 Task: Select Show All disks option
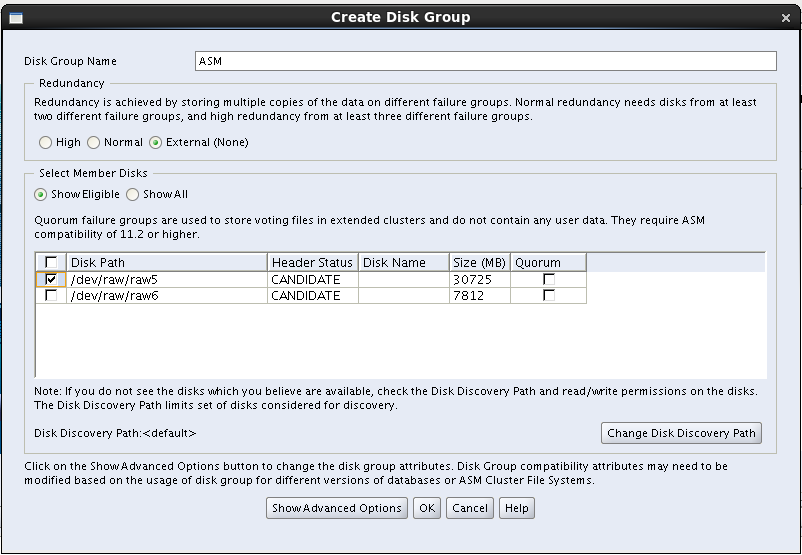click(x=133, y=195)
